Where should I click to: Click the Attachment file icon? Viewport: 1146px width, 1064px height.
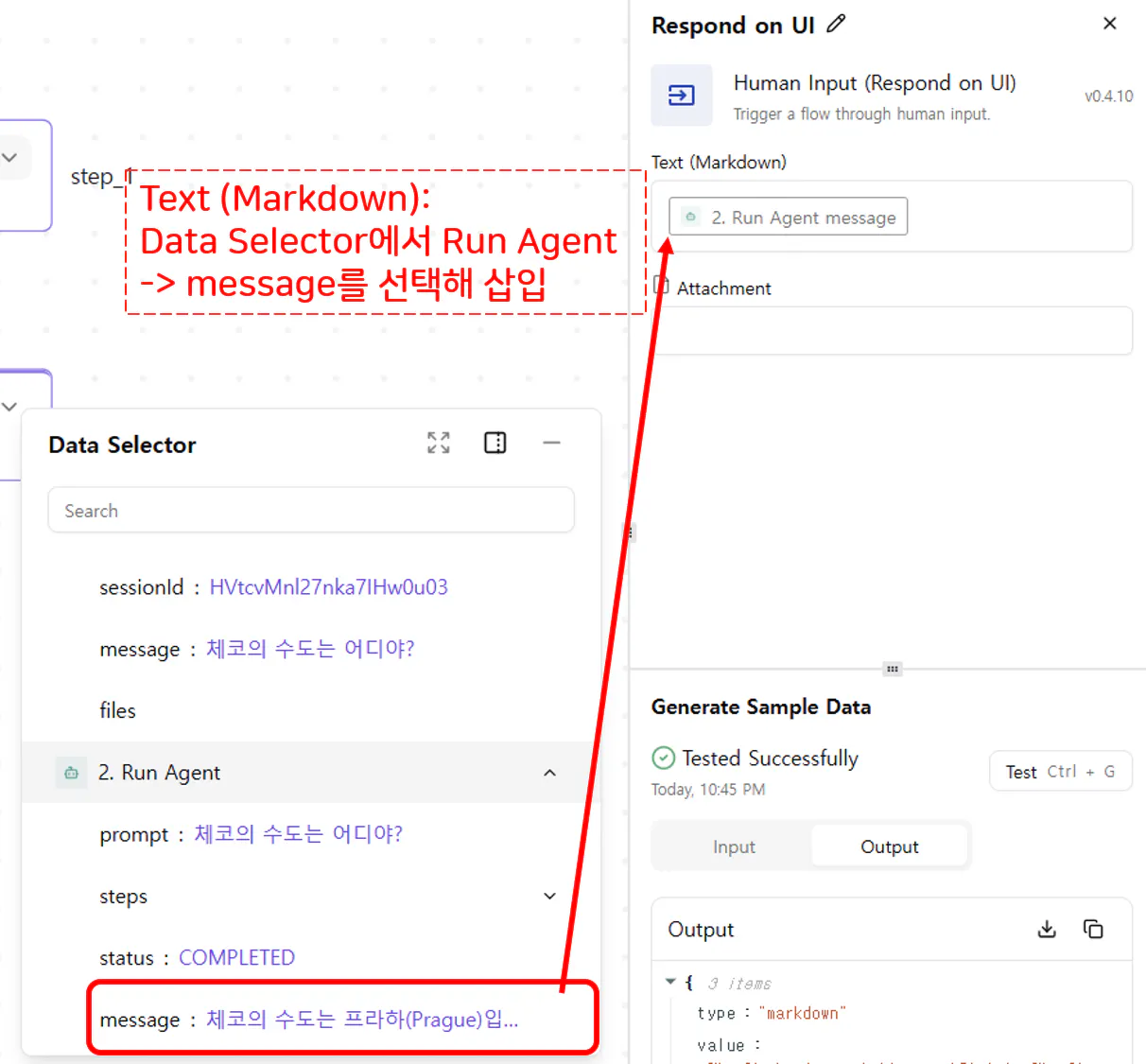point(662,286)
